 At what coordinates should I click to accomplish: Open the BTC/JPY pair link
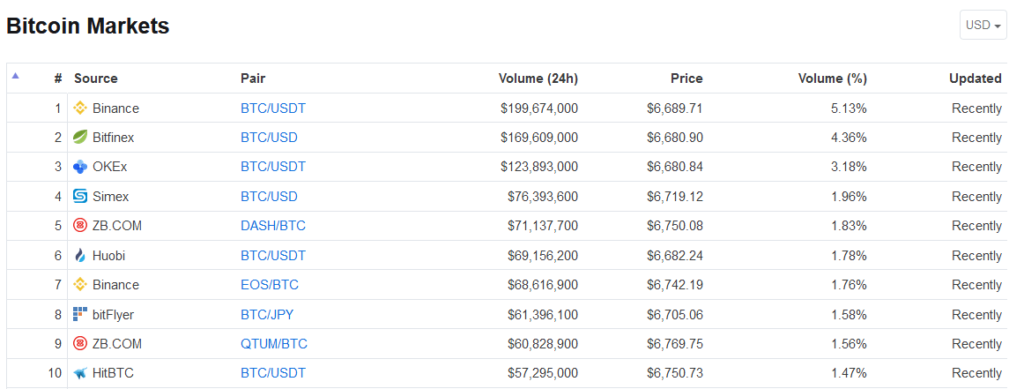pyautogui.click(x=267, y=314)
